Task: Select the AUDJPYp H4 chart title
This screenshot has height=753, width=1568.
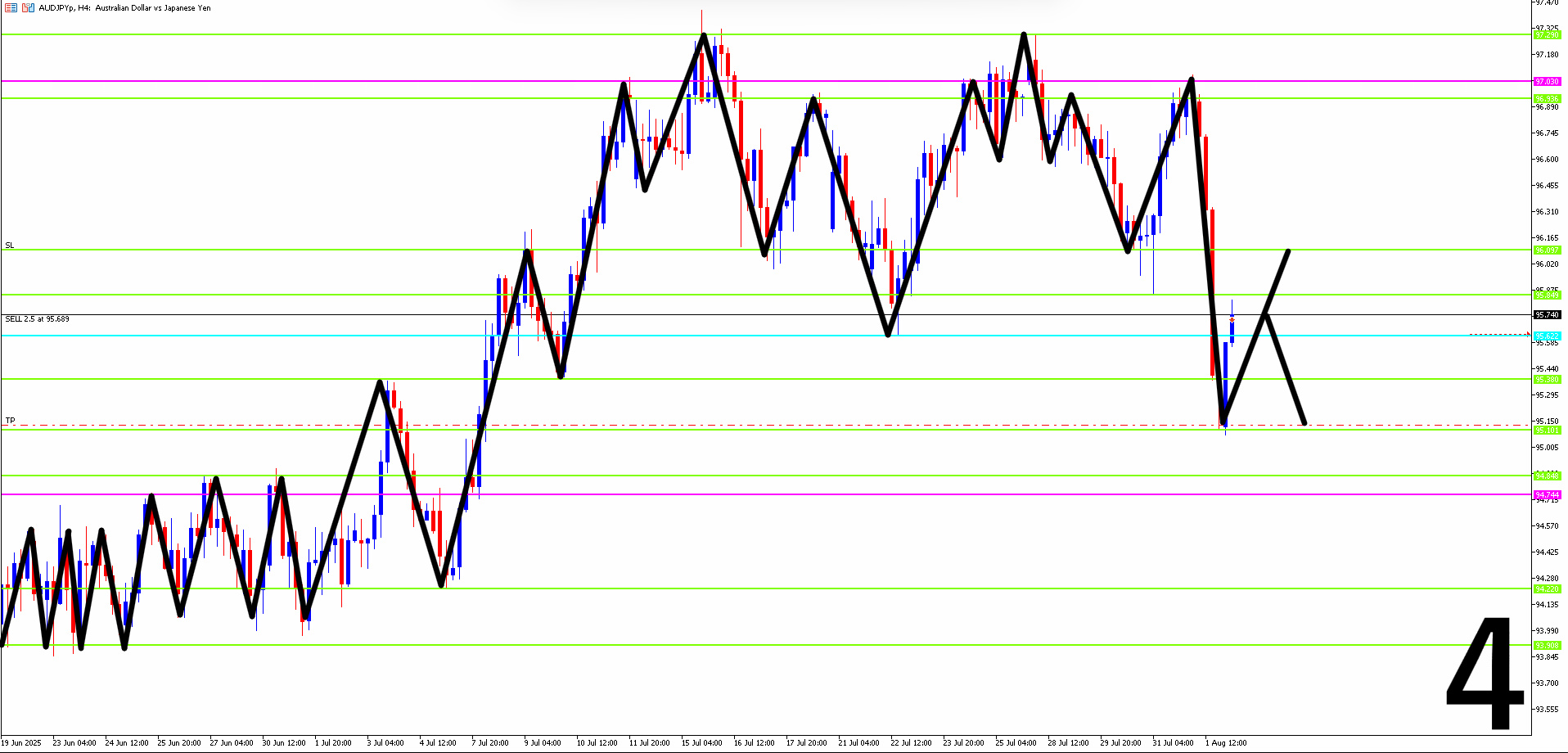Action: (124, 8)
